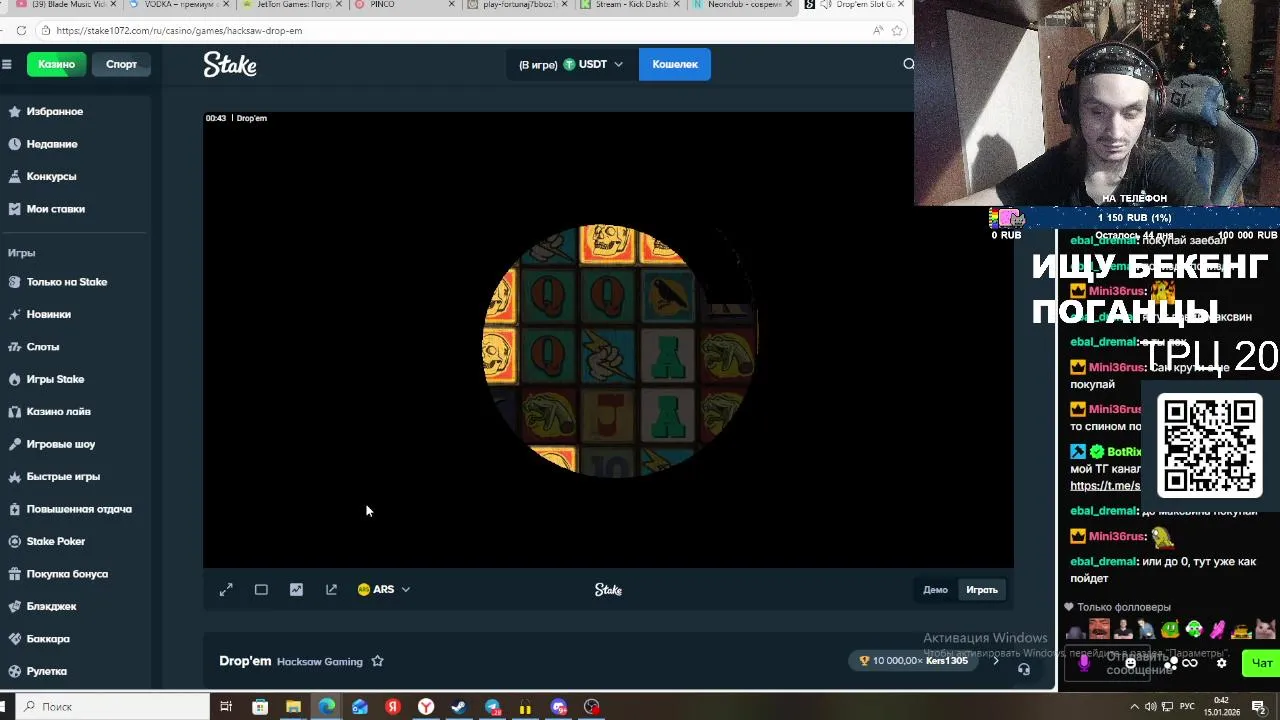Click the purple microphone icon in chat
Image resolution: width=1280 pixels, height=720 pixels.
(x=1084, y=663)
